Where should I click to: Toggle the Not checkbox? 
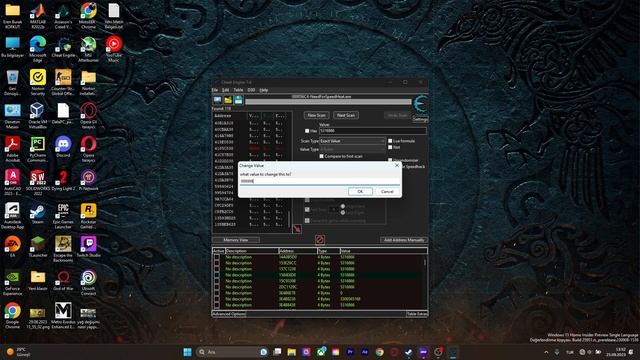coord(390,147)
